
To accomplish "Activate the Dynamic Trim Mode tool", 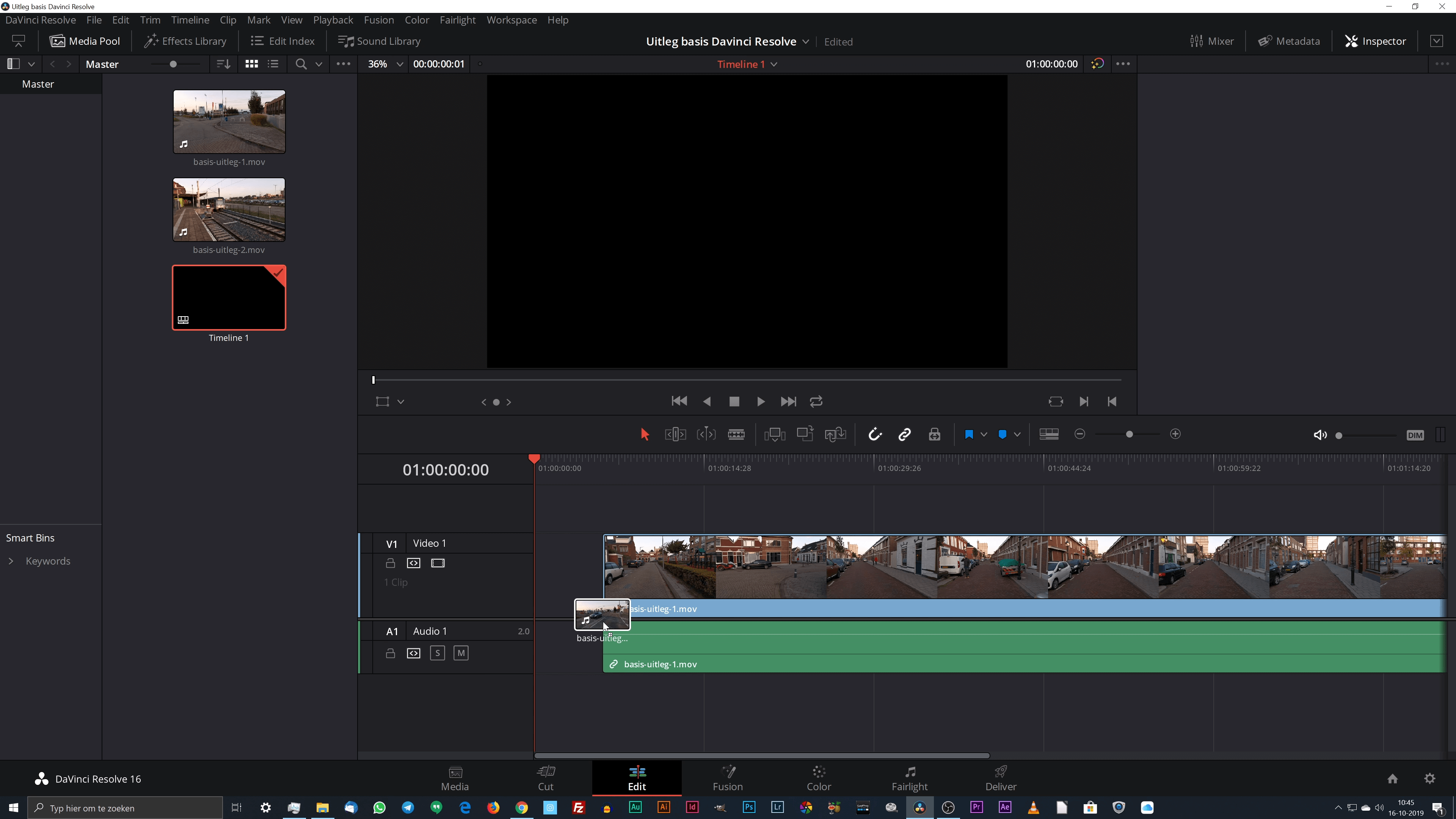I will click(706, 434).
